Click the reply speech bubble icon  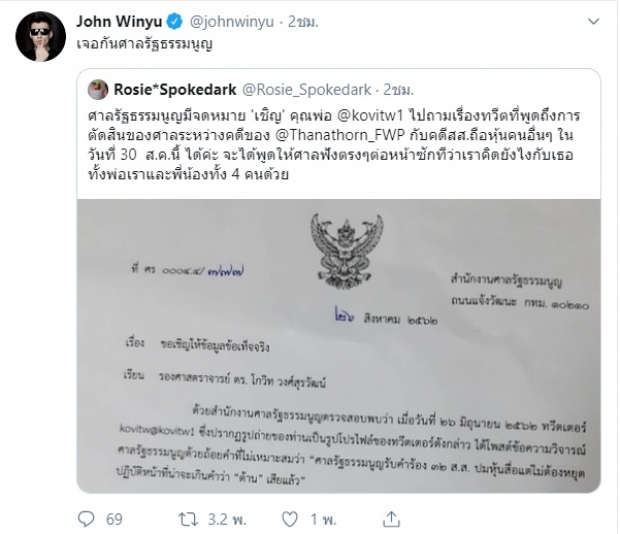click(x=86, y=519)
